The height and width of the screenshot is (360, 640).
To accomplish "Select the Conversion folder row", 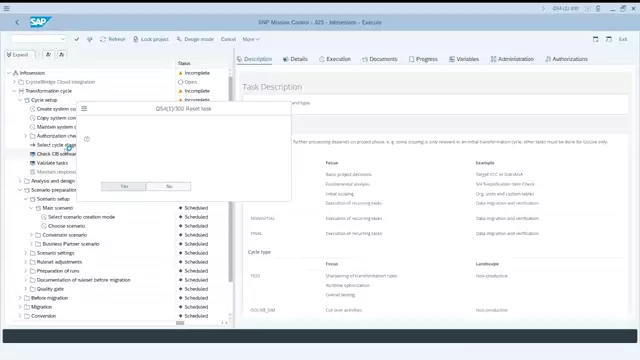I will [x=43, y=316].
